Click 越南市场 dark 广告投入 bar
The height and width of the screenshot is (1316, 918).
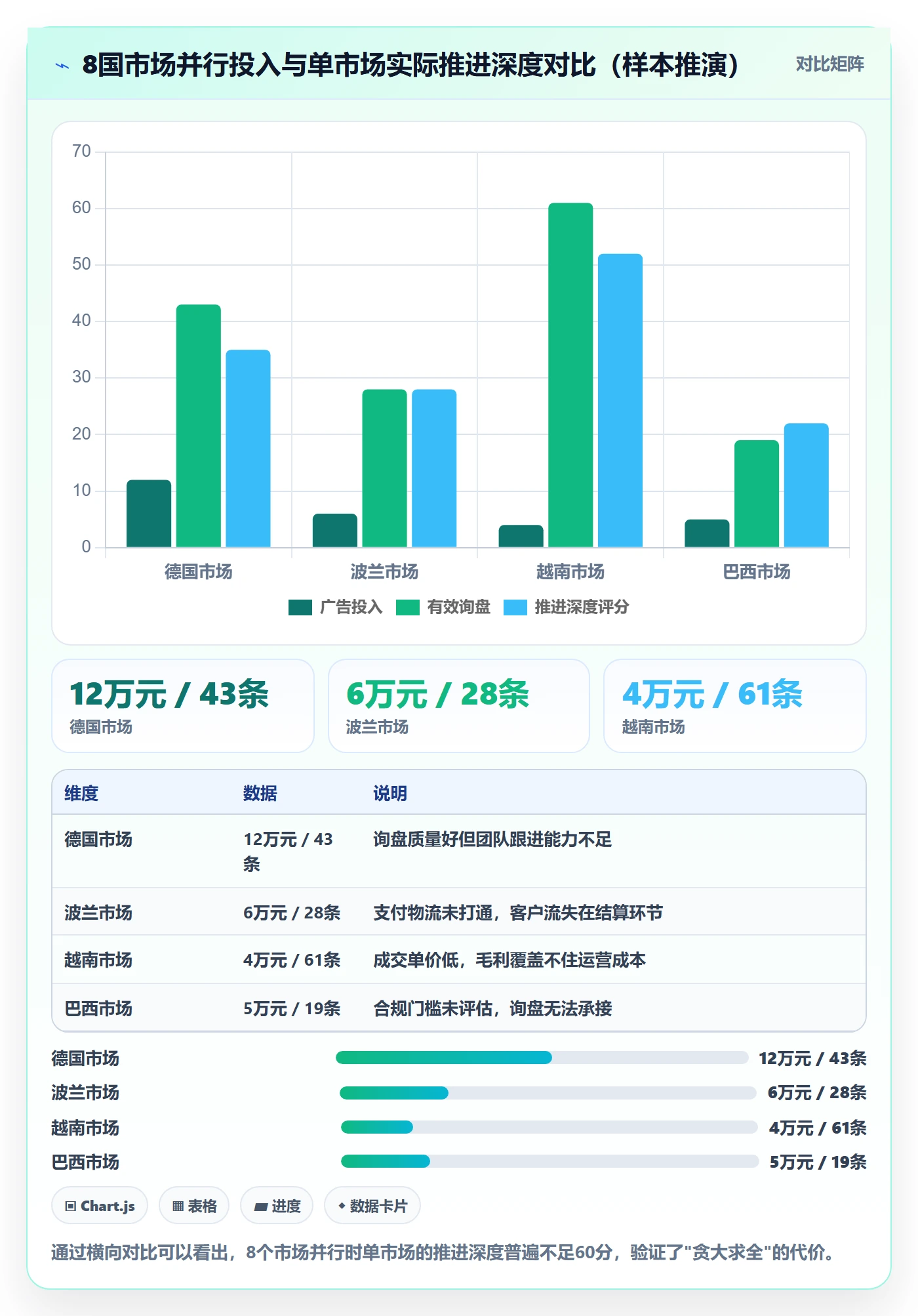(521, 536)
